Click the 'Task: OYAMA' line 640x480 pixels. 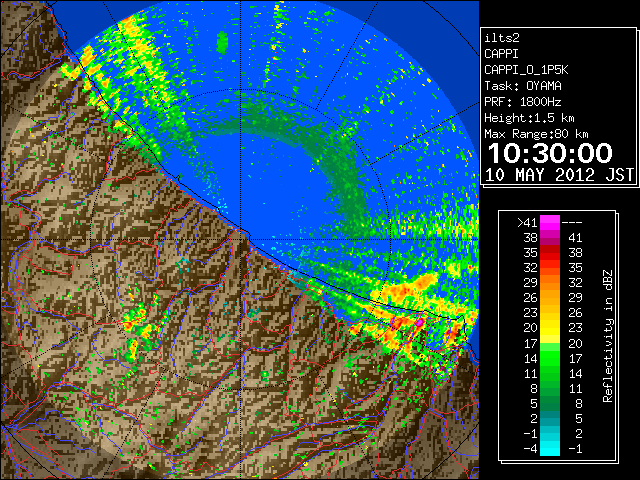pos(523,86)
